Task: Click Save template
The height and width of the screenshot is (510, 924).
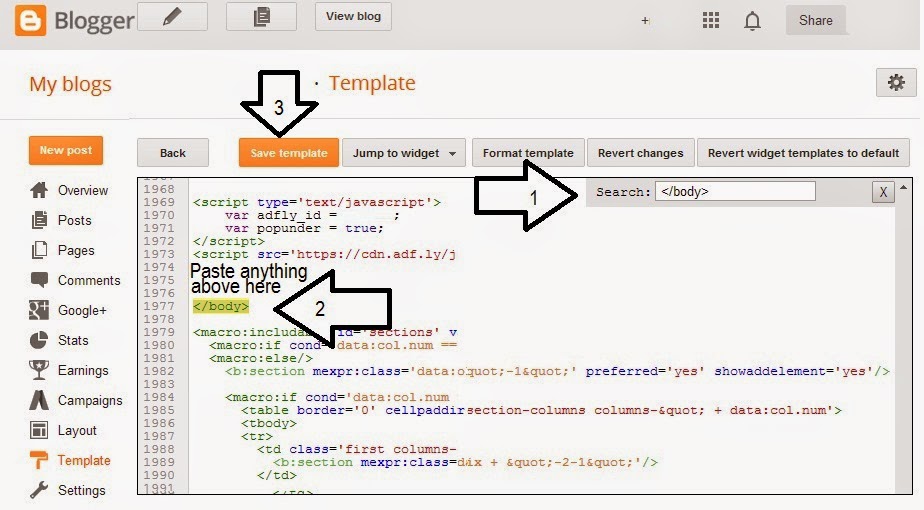Action: tap(289, 153)
